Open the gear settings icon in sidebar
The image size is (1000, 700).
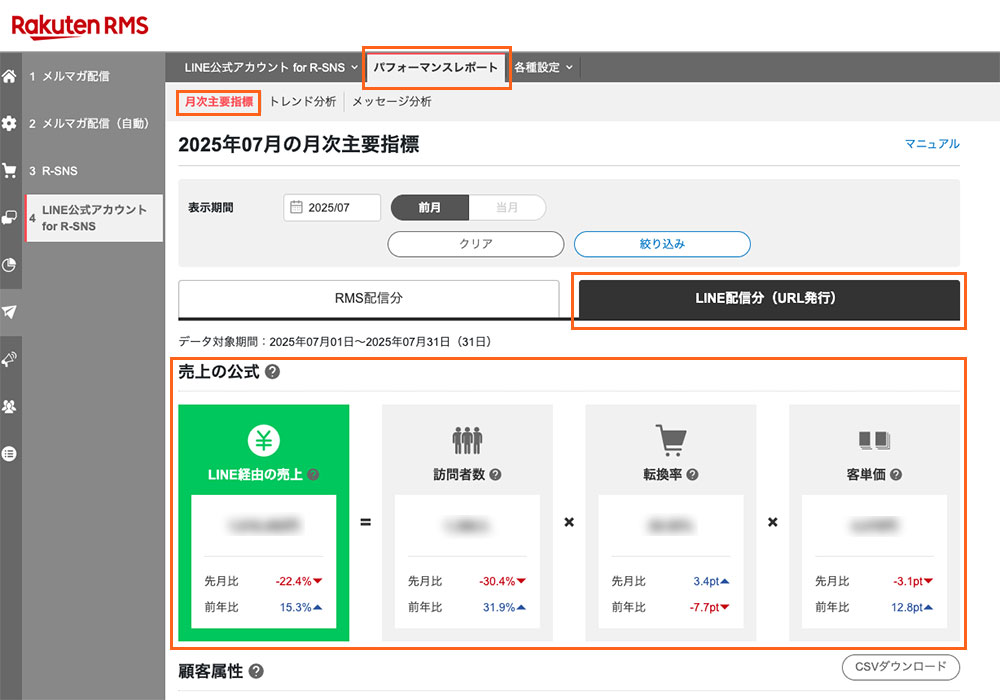[x=9, y=123]
